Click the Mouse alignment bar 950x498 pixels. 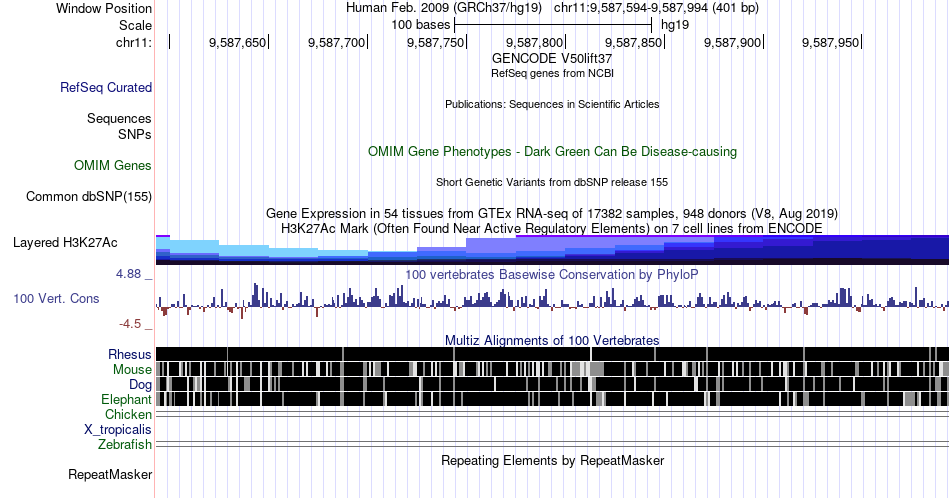tap(552, 369)
